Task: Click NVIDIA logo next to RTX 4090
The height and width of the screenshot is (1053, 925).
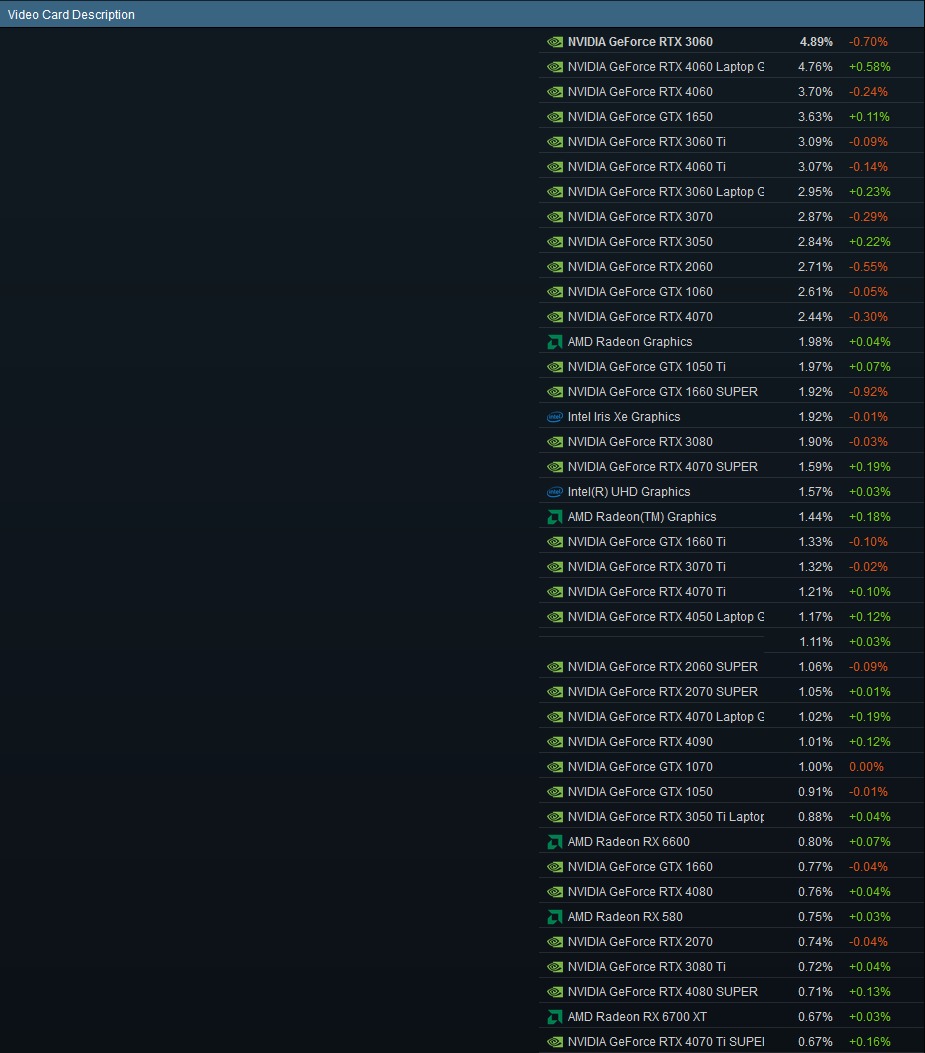Action: pyautogui.click(x=555, y=741)
